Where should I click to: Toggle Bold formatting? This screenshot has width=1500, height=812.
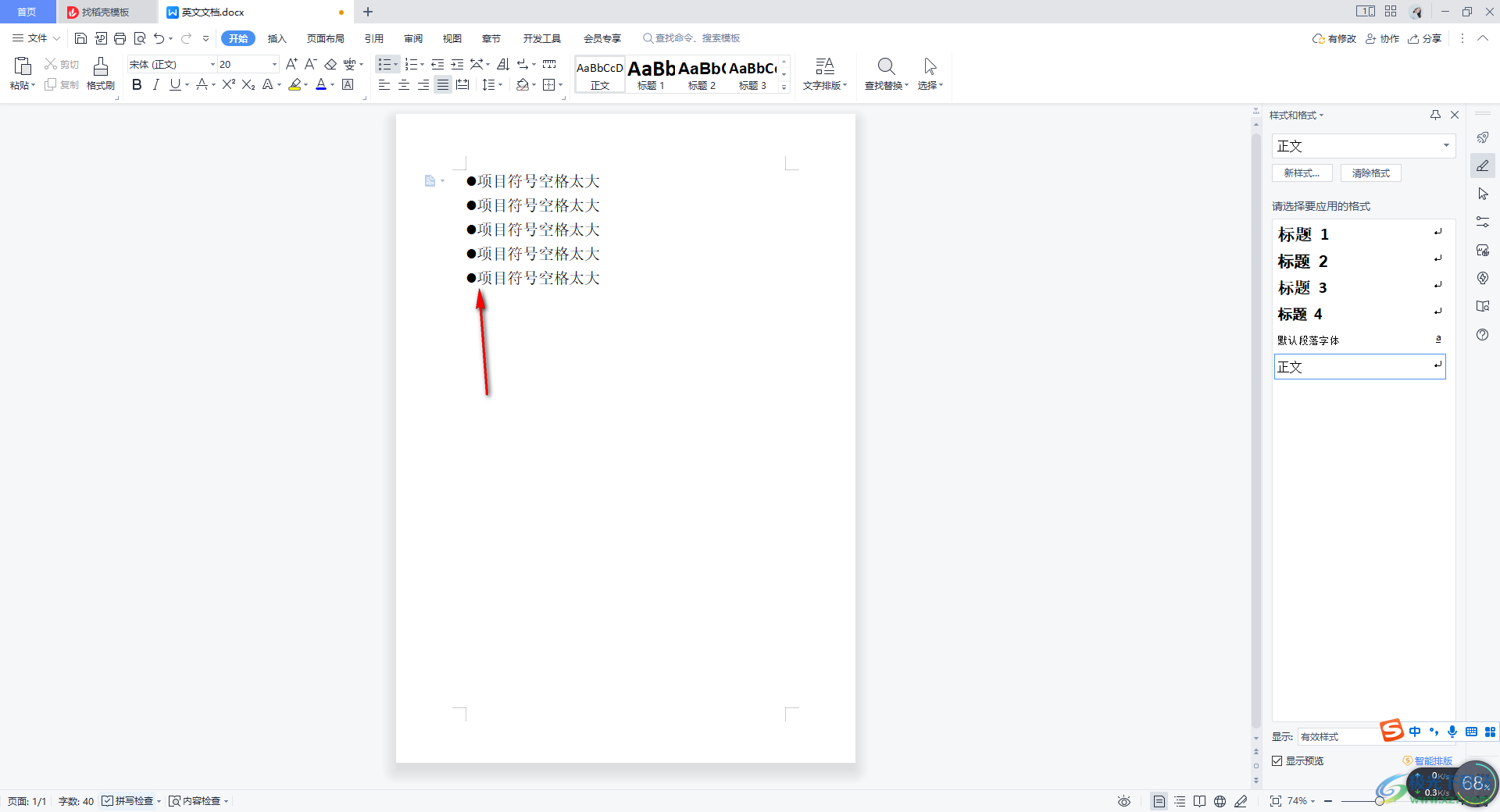click(137, 84)
